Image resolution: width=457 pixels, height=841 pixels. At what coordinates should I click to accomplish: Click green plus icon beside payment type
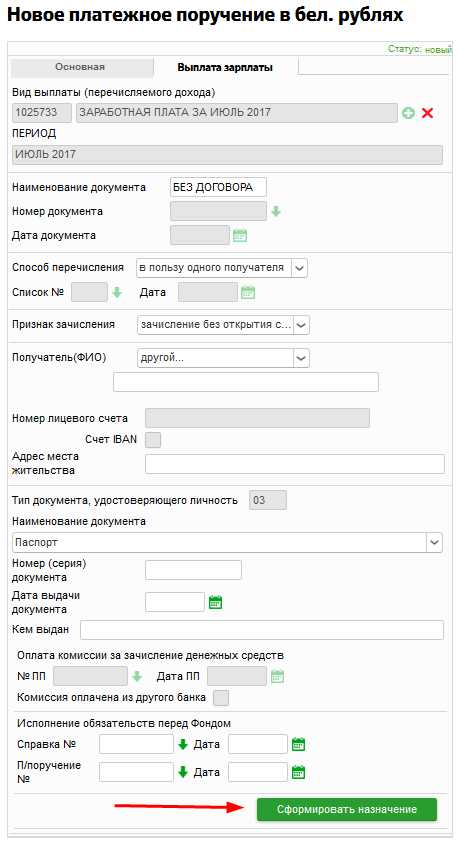(409, 113)
